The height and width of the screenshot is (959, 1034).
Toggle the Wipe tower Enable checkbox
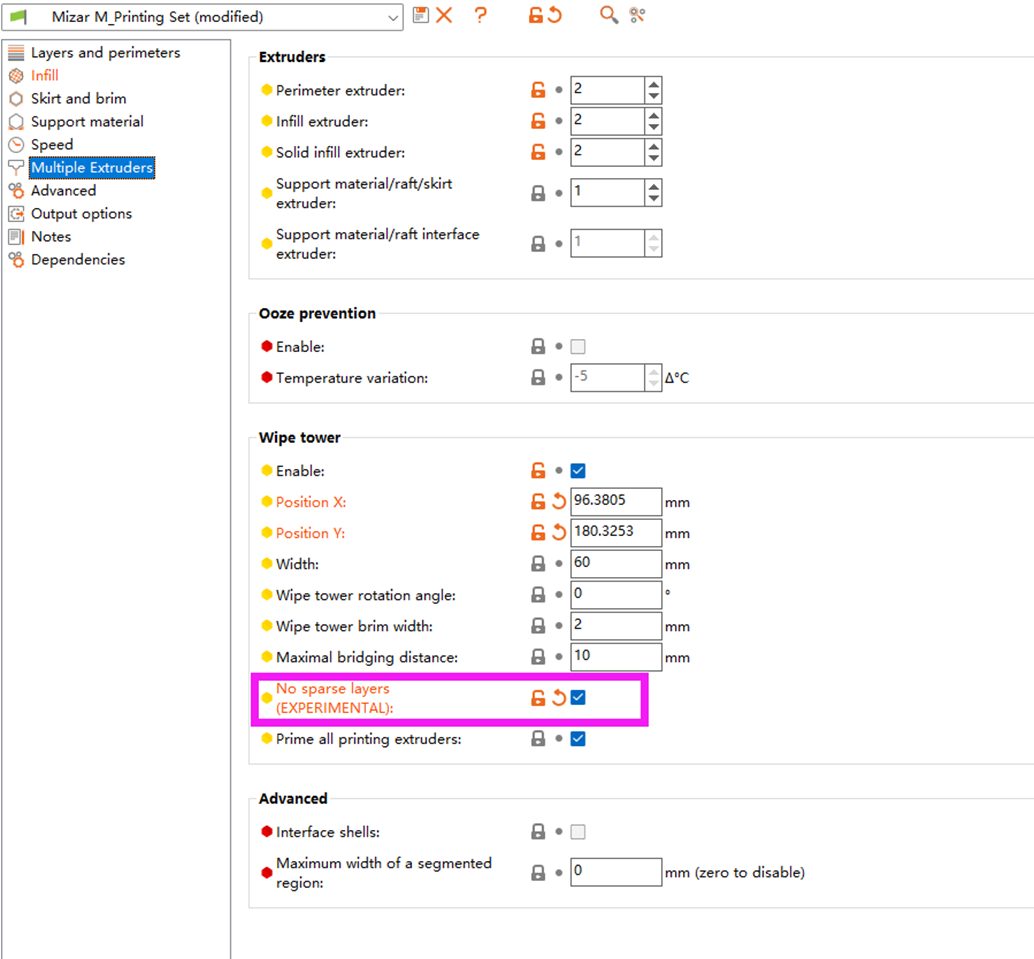(x=578, y=471)
